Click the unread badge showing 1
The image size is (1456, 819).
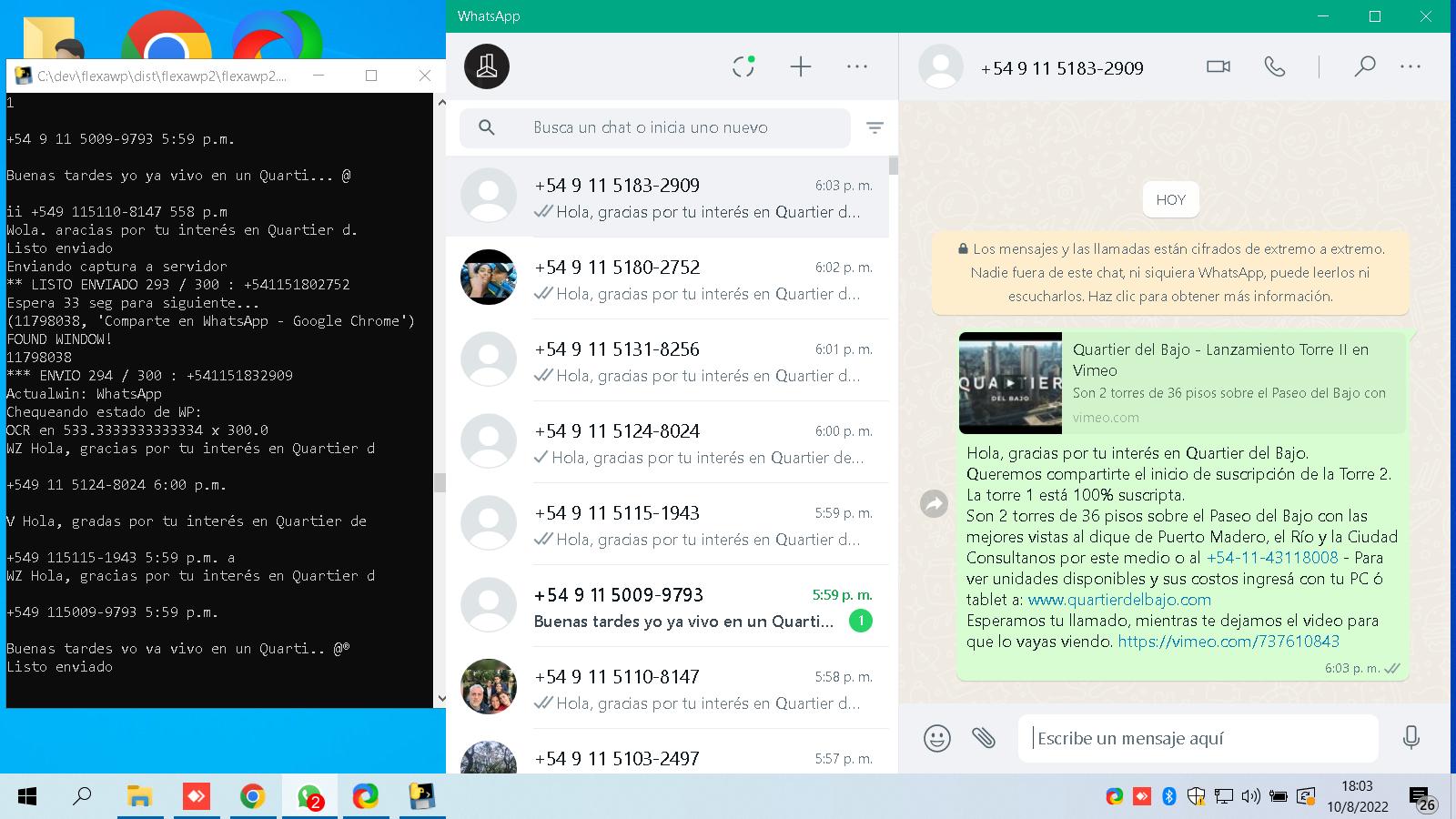tap(860, 621)
